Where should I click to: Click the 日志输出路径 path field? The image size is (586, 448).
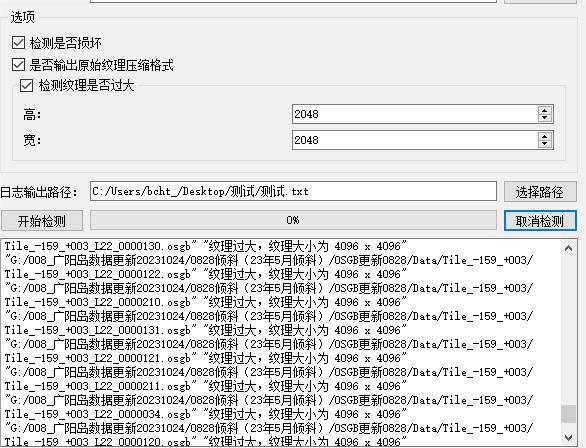click(293, 191)
